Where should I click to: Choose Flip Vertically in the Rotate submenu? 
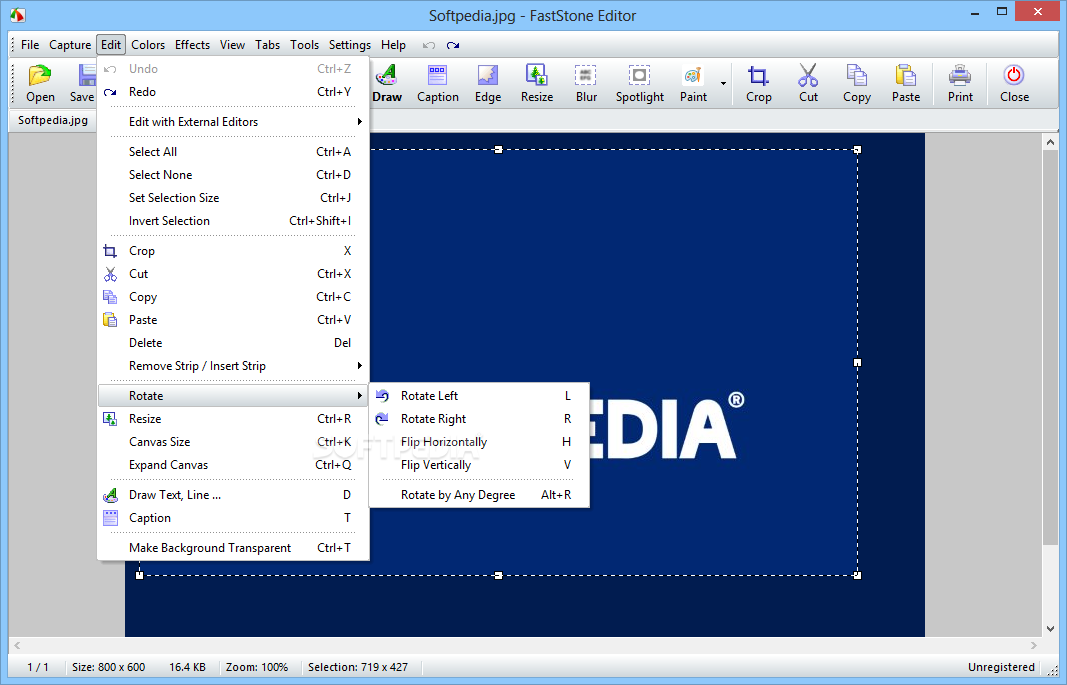pyautogui.click(x=479, y=465)
